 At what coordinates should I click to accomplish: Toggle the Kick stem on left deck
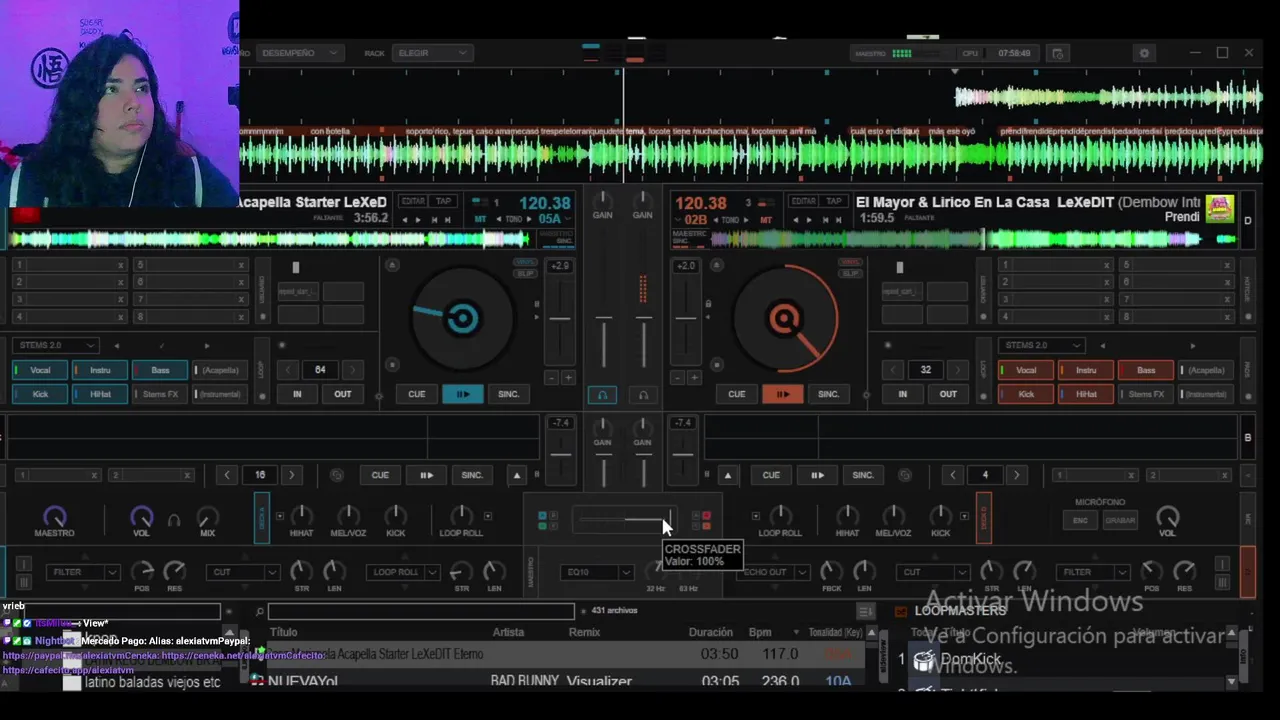point(39,394)
